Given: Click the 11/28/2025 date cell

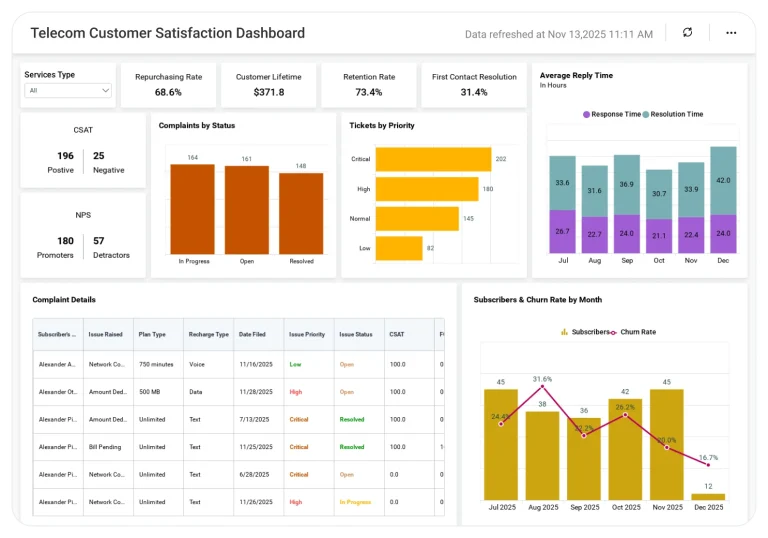Looking at the screenshot, I should click(x=259, y=392).
